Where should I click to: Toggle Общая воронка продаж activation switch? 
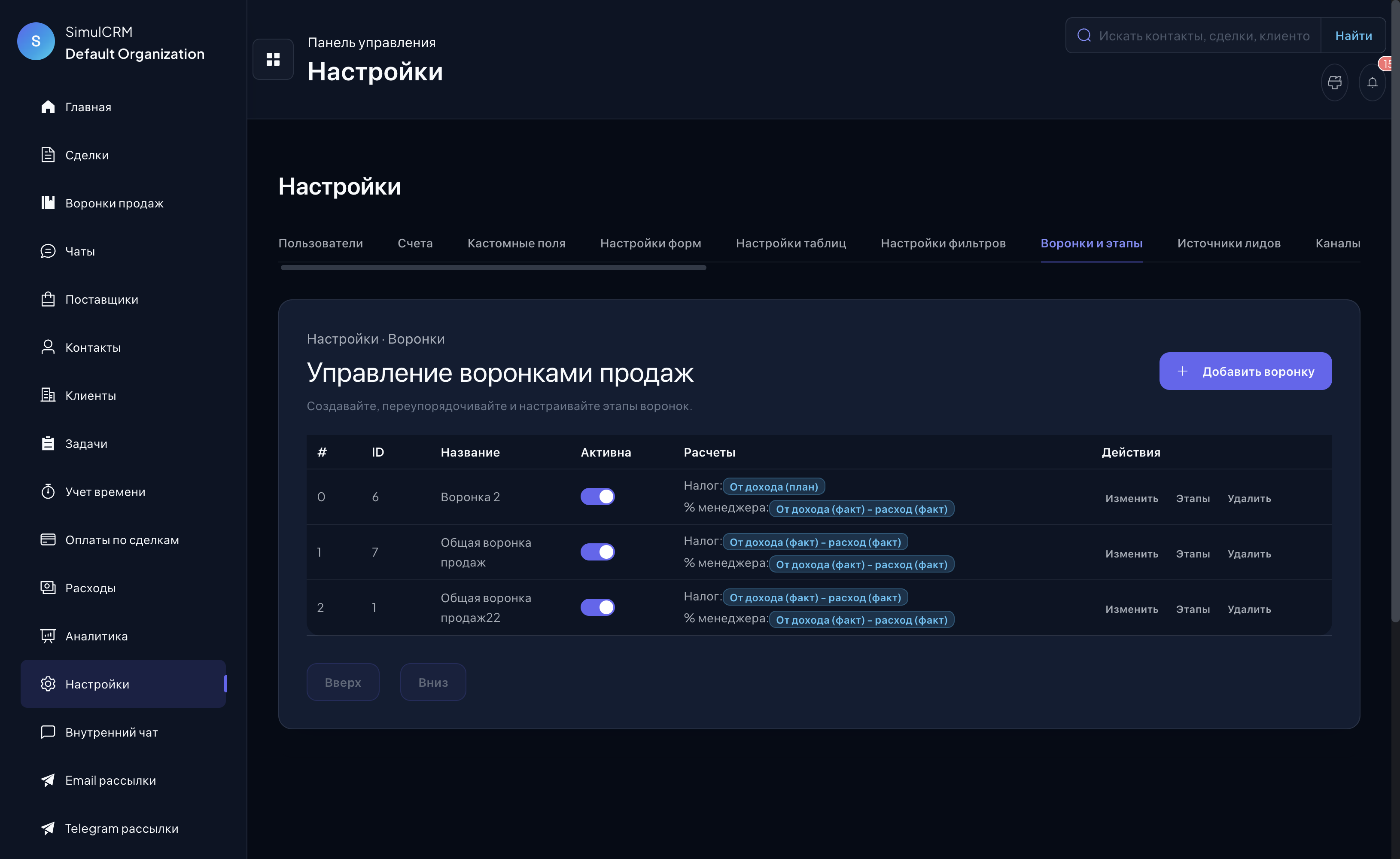tap(598, 551)
